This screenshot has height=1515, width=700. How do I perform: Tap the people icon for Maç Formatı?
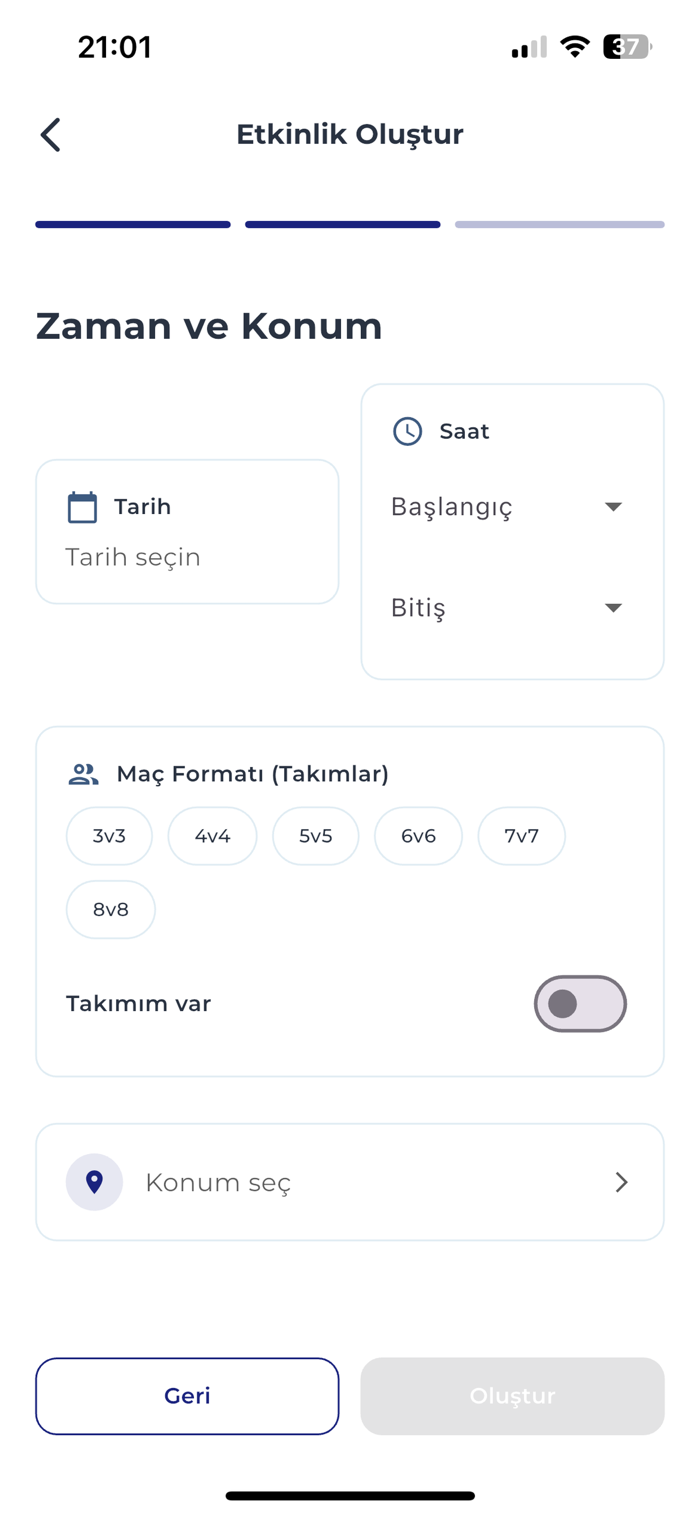click(x=84, y=774)
